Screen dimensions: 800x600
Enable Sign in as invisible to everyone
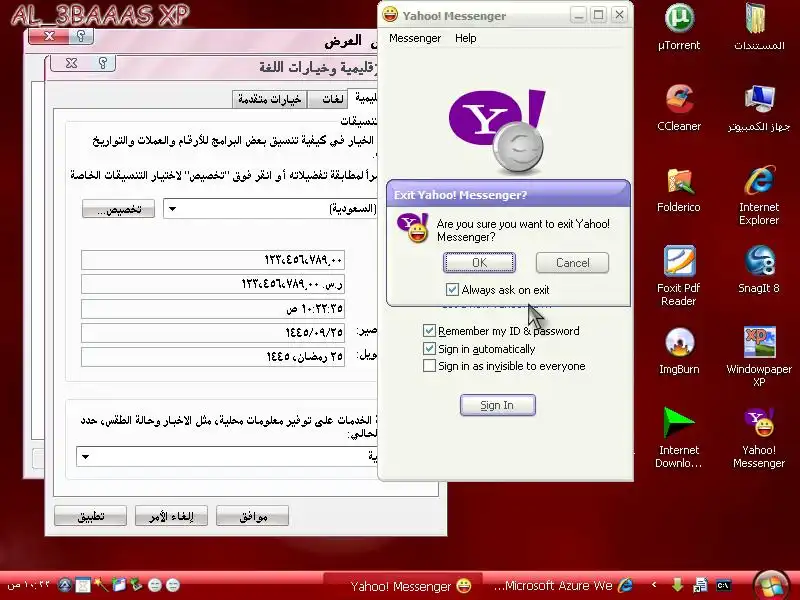[429, 366]
